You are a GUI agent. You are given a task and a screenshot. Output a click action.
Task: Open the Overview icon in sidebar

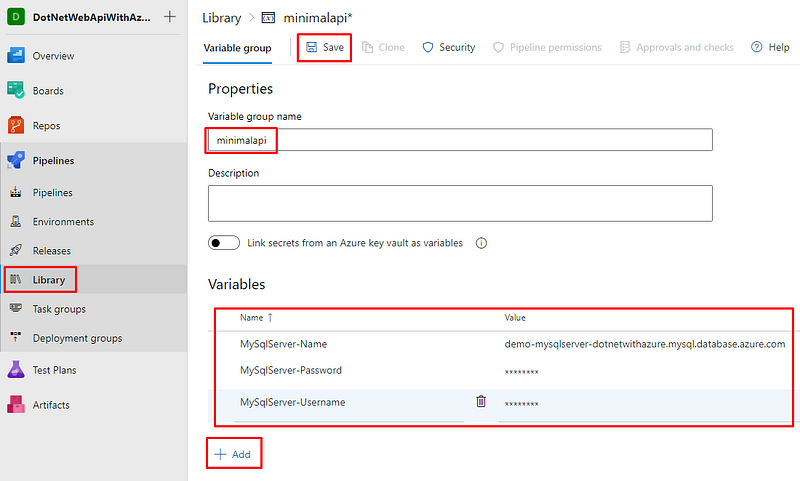tap(16, 56)
